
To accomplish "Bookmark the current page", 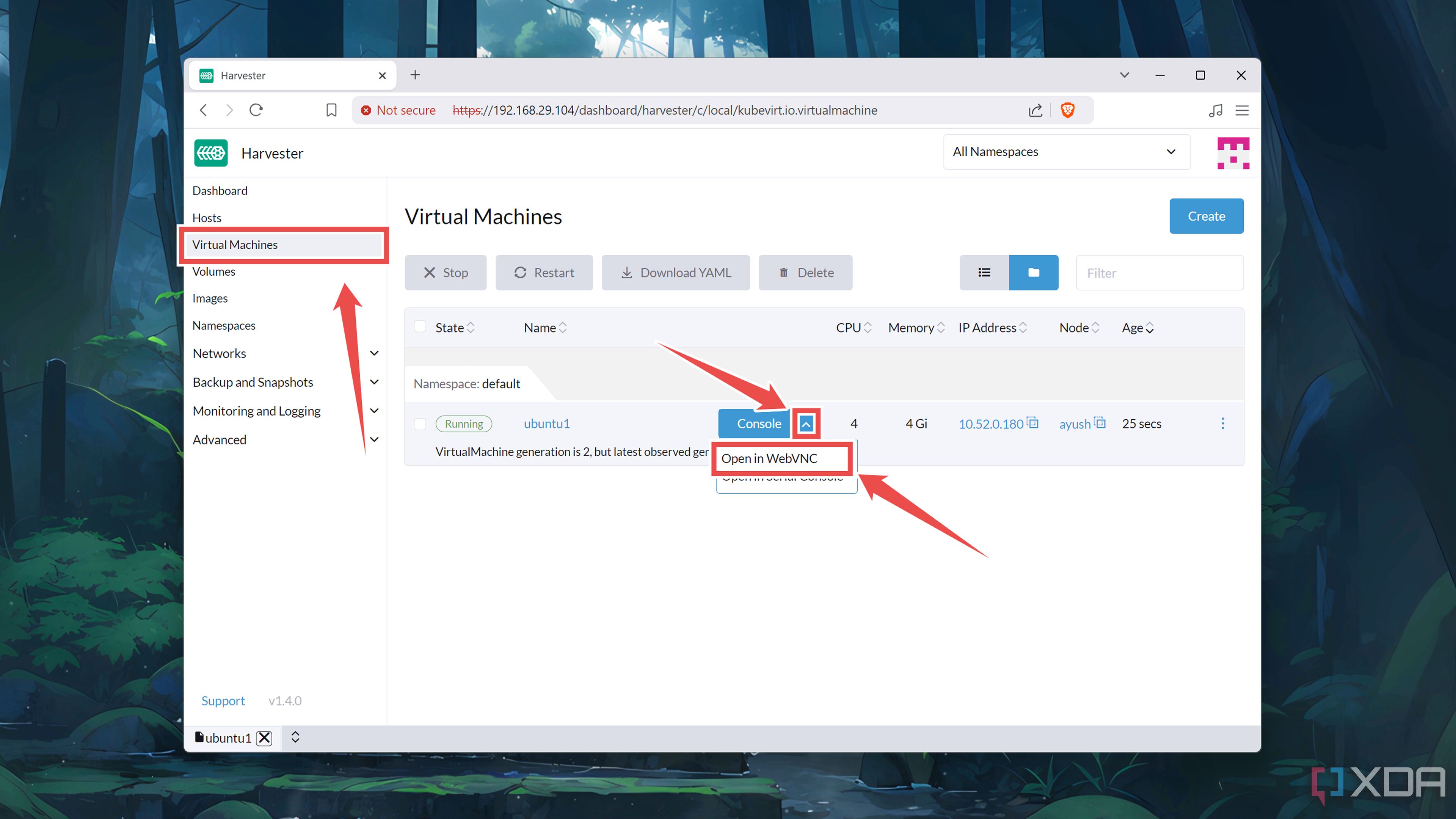I will [x=332, y=110].
